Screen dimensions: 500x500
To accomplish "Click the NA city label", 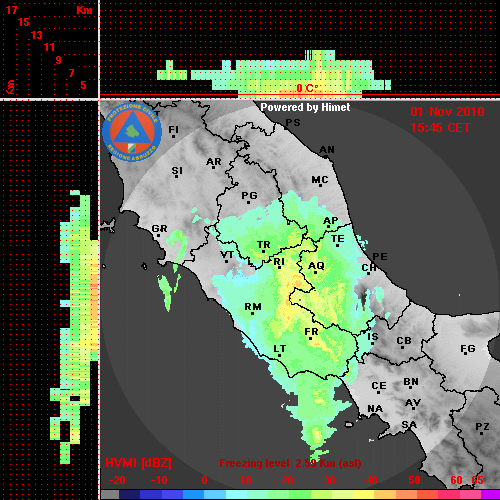I will (x=375, y=409).
